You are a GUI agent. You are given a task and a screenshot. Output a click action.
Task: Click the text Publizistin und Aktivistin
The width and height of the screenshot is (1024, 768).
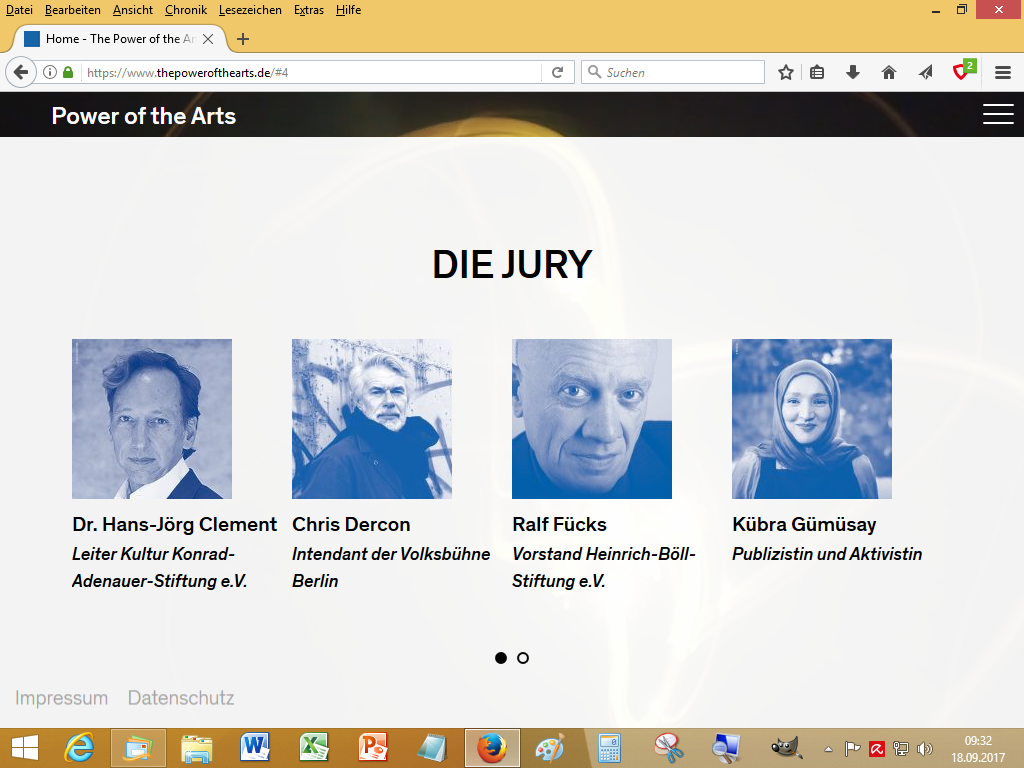827,554
